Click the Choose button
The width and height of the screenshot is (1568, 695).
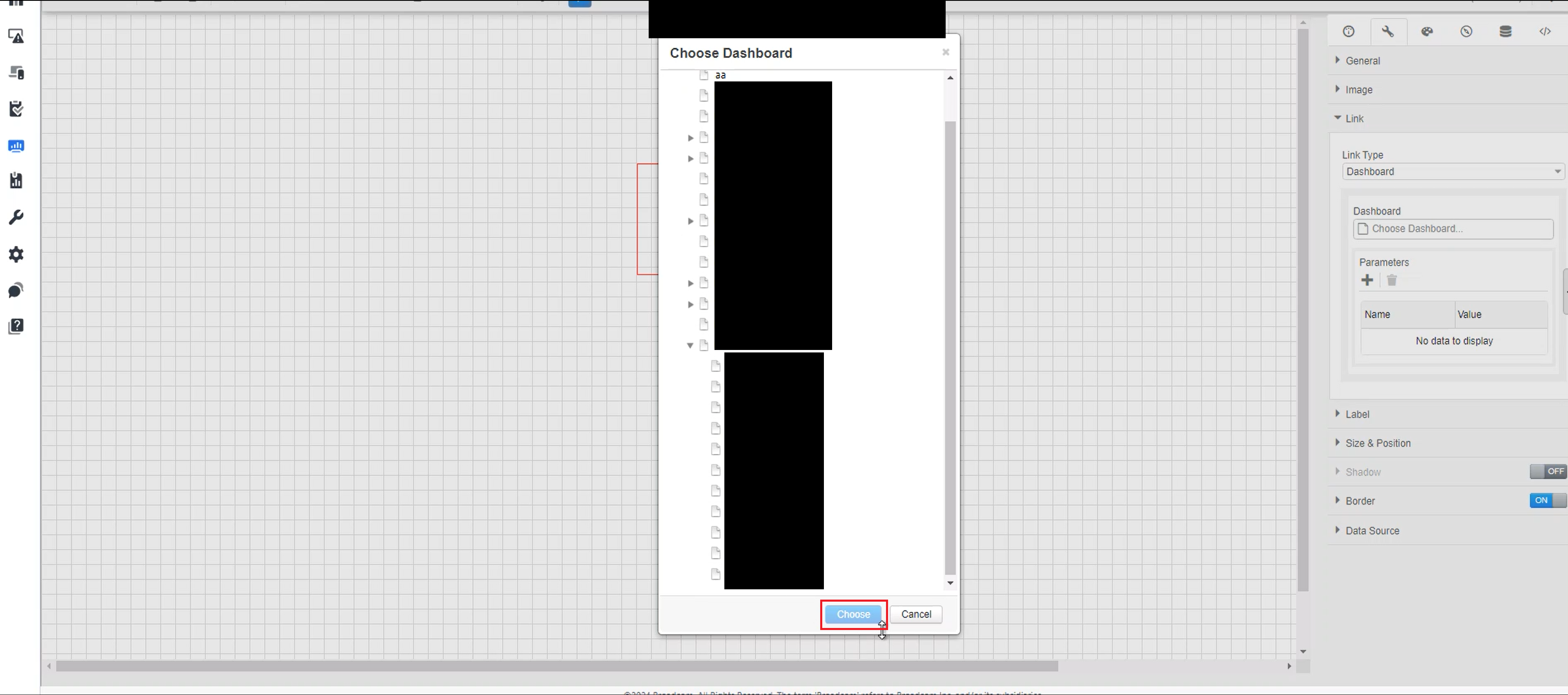click(x=853, y=615)
